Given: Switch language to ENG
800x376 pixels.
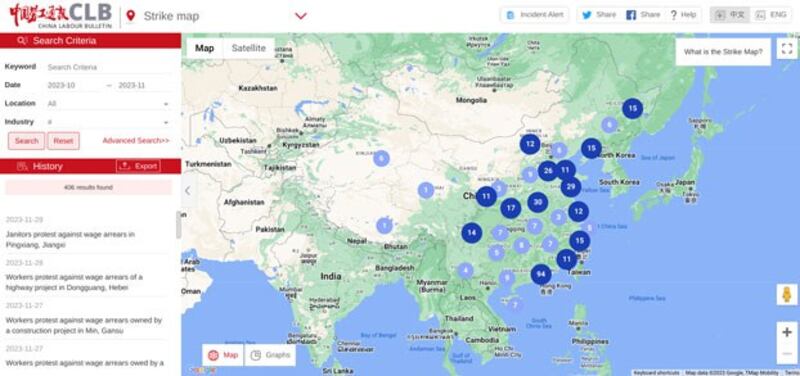Looking at the screenshot, I should (771, 15).
